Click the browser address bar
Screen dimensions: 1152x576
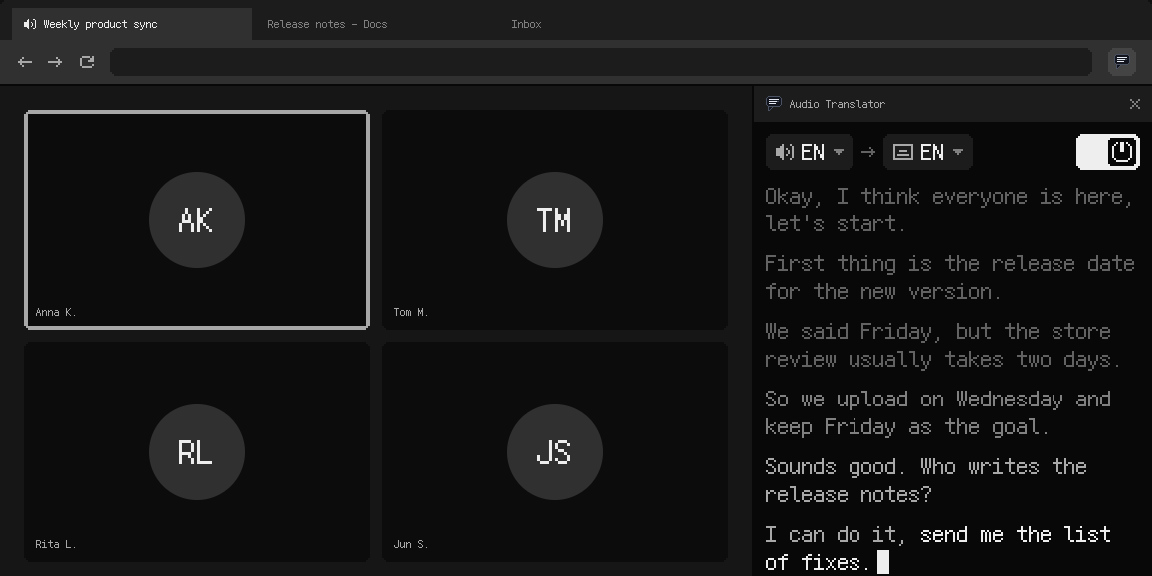point(601,62)
